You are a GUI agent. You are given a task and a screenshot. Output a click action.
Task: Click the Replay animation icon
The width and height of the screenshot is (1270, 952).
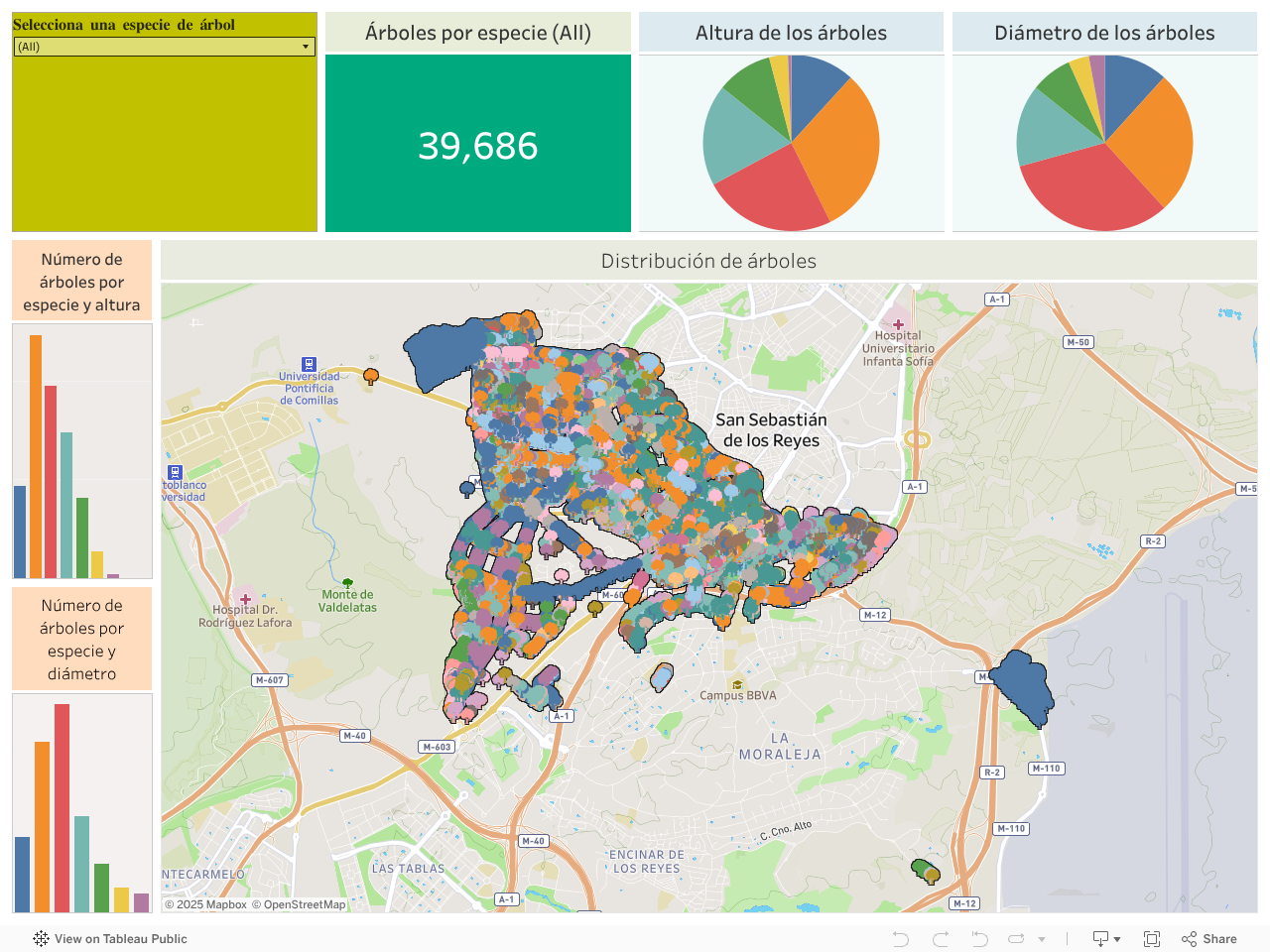click(x=1016, y=939)
